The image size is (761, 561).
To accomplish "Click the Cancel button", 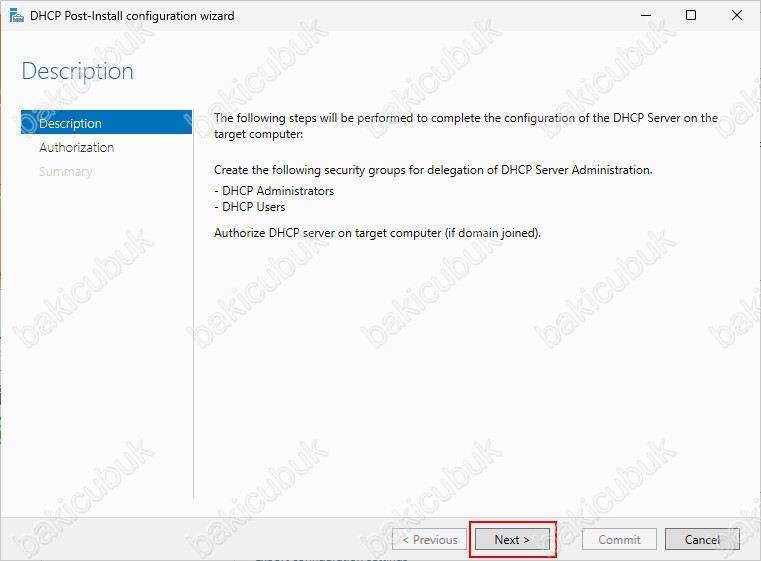I will (x=702, y=539).
